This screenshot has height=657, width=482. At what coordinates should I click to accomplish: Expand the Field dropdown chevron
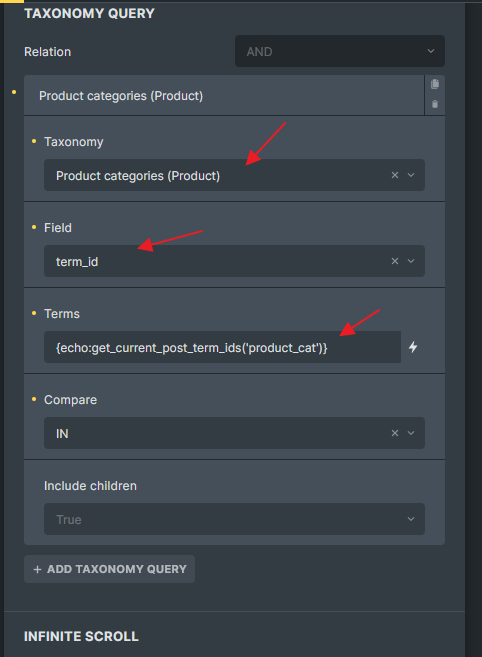(411, 261)
